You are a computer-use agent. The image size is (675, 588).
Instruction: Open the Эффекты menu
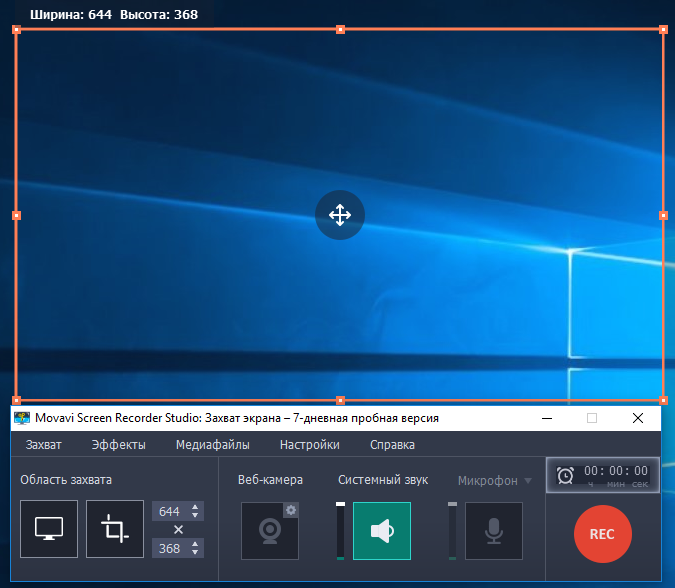point(118,445)
